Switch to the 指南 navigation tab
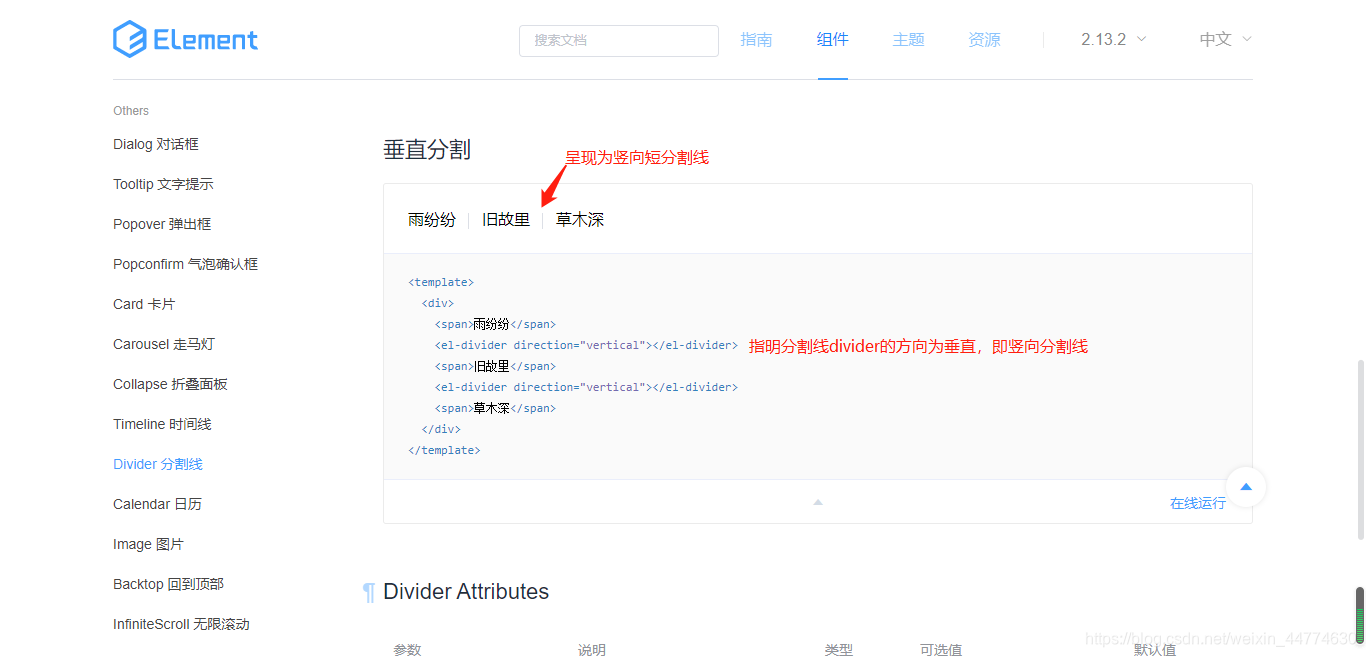Image resolution: width=1366 pixels, height=657 pixels. [x=757, y=39]
